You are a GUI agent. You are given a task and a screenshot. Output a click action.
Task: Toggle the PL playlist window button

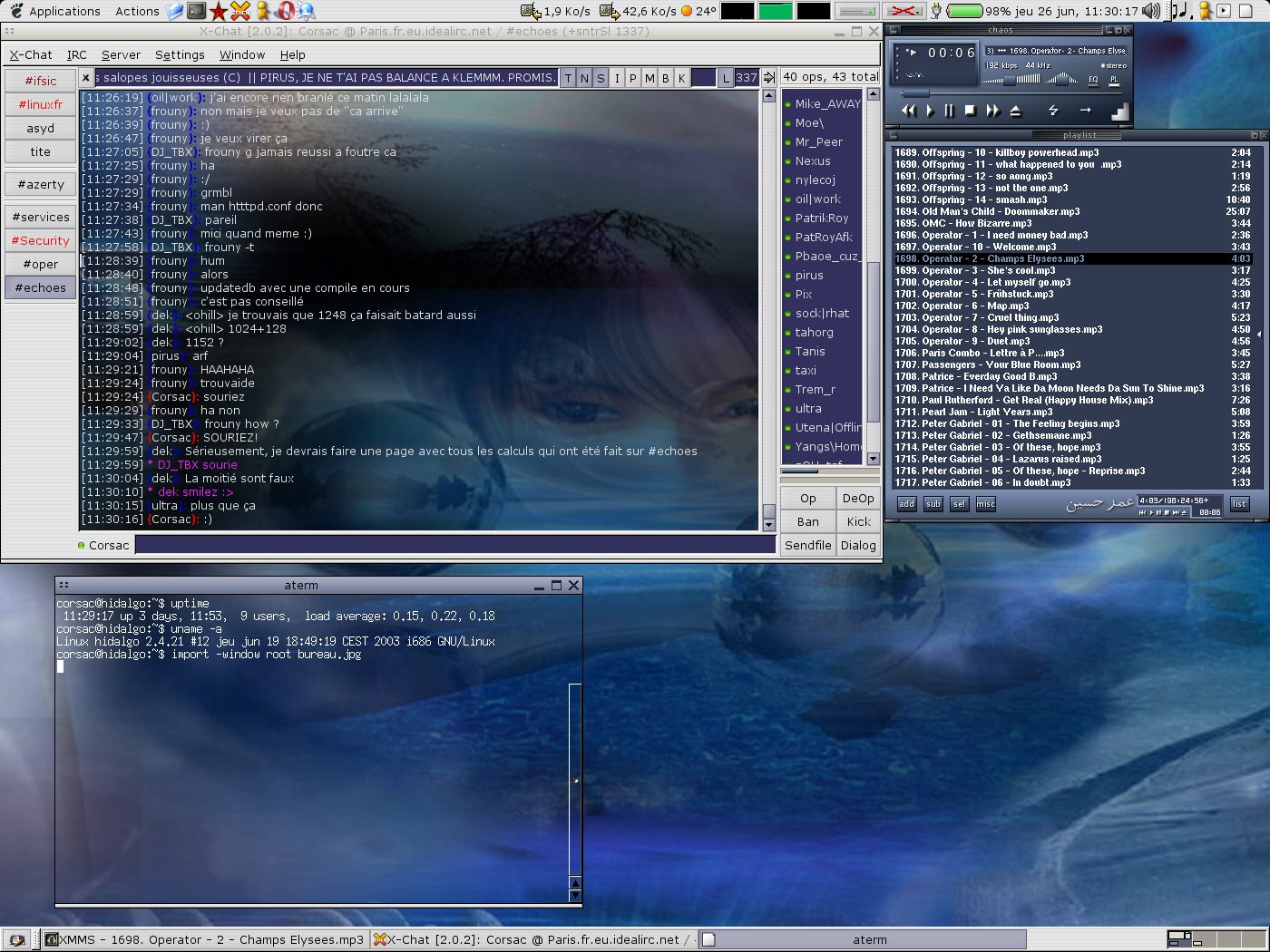[x=1114, y=80]
